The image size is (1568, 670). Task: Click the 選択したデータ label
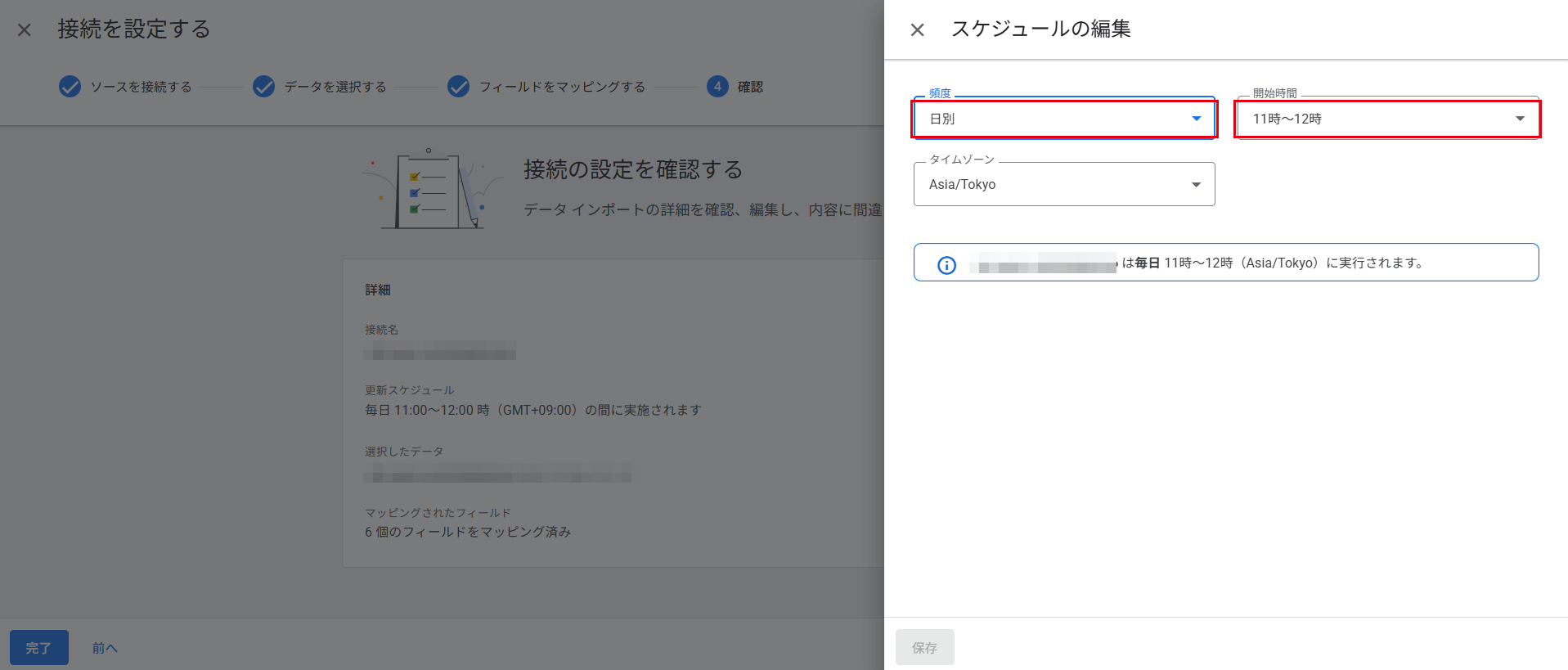pyautogui.click(x=404, y=452)
